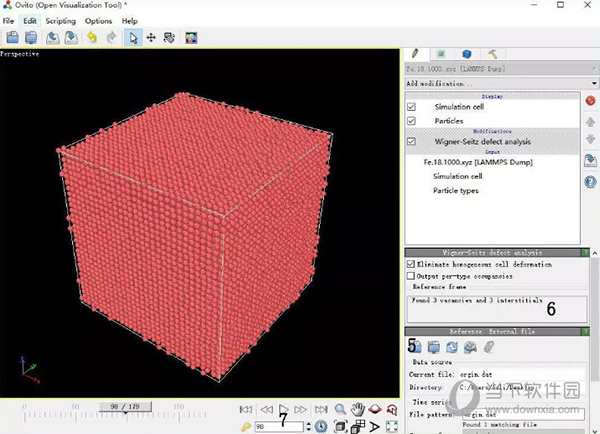The image size is (600, 434).
Task: Enable Output per-type occupancies checkbox
Action: [411, 275]
